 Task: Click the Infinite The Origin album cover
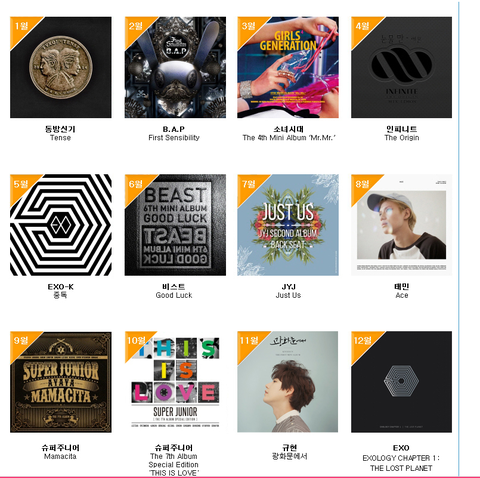[401, 67]
